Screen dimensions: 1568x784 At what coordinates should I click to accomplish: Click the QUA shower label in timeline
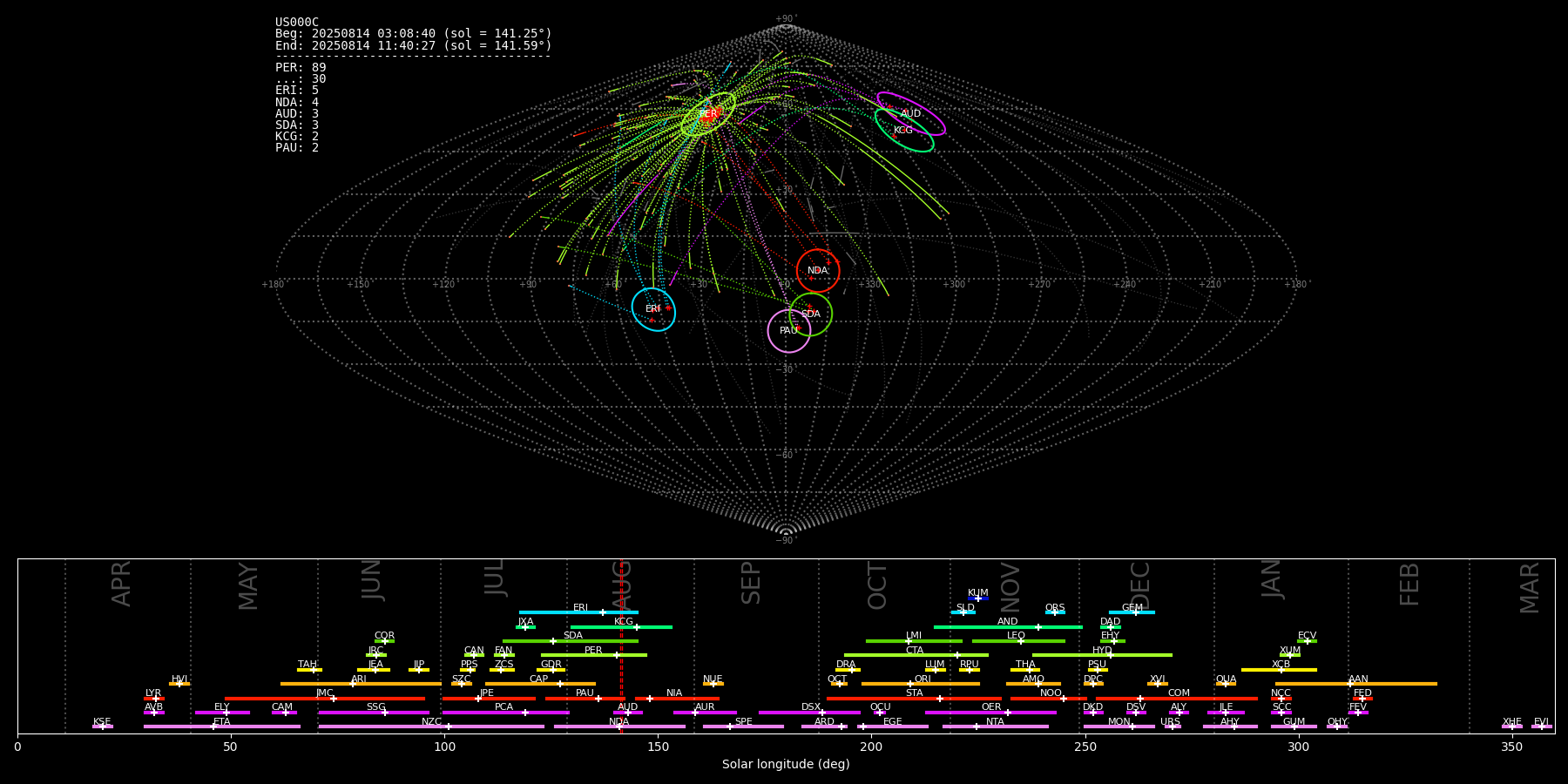click(x=1226, y=679)
